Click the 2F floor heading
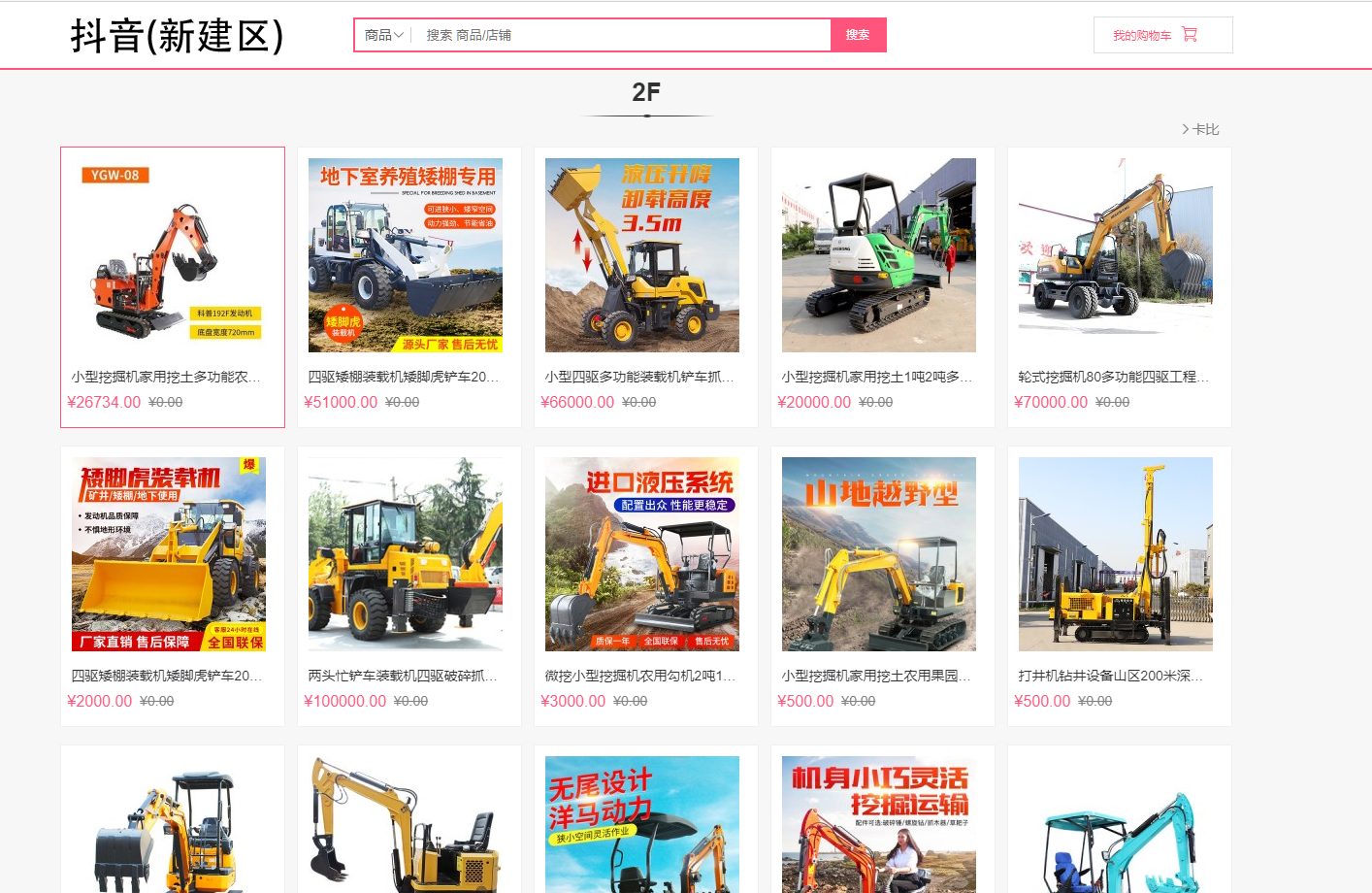The height and width of the screenshot is (893, 1372). pos(646,92)
